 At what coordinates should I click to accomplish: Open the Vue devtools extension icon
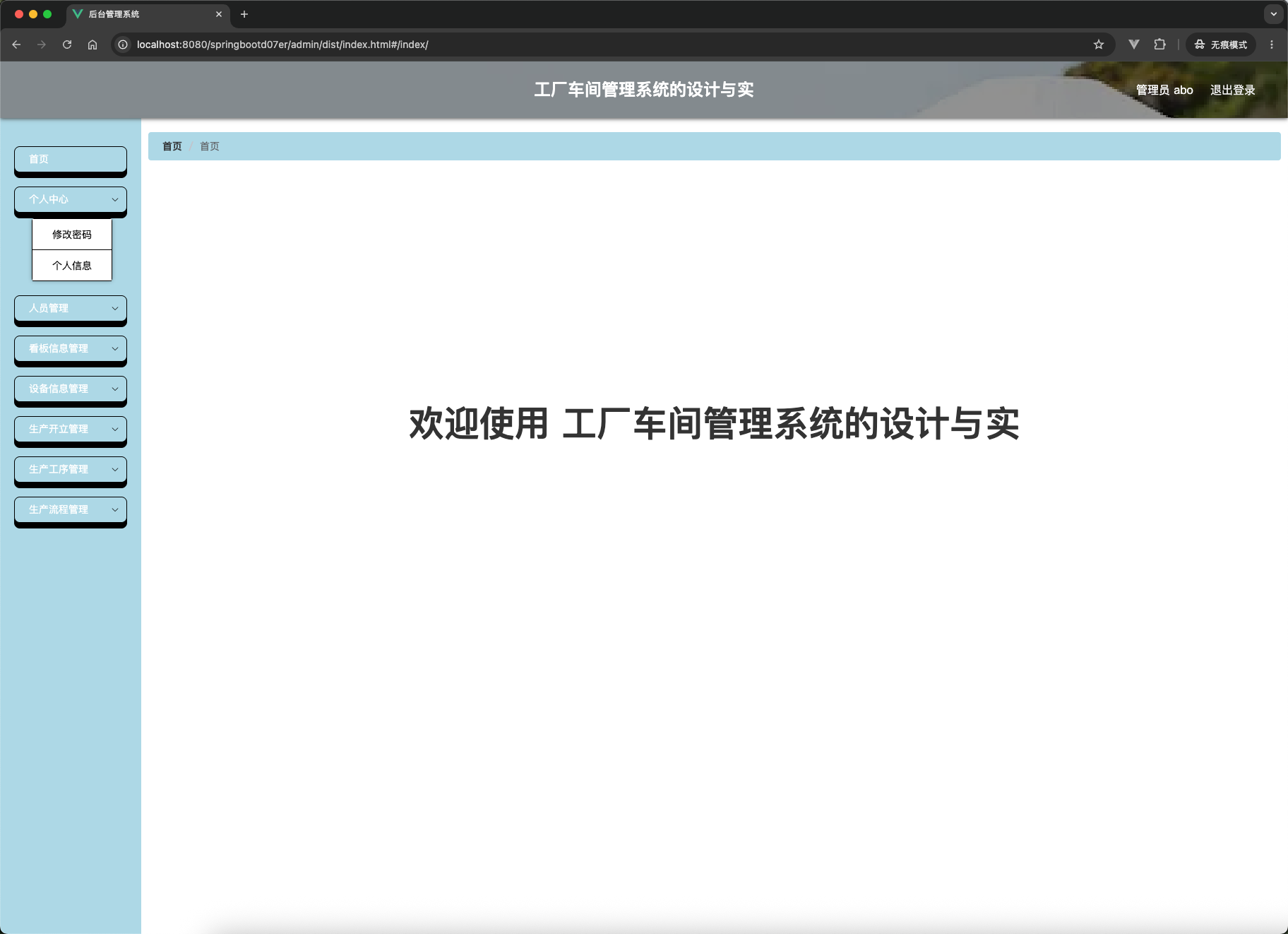tap(1134, 45)
